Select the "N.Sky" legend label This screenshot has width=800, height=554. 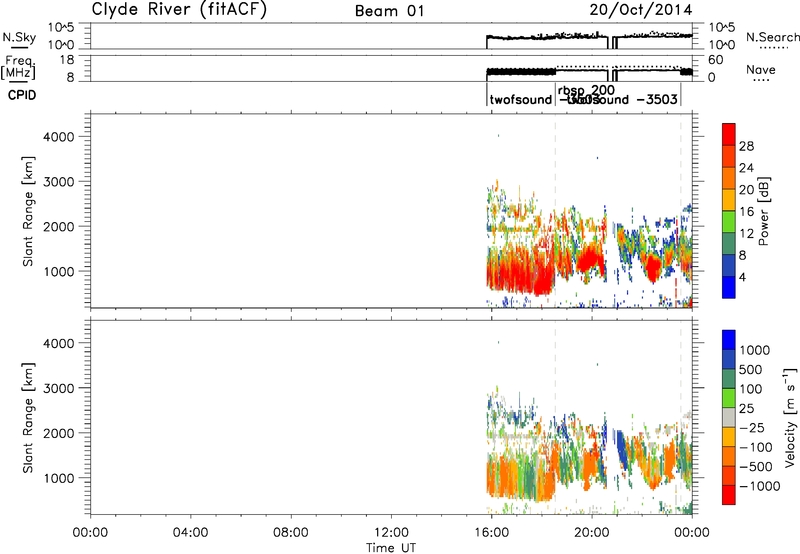[x=19, y=37]
